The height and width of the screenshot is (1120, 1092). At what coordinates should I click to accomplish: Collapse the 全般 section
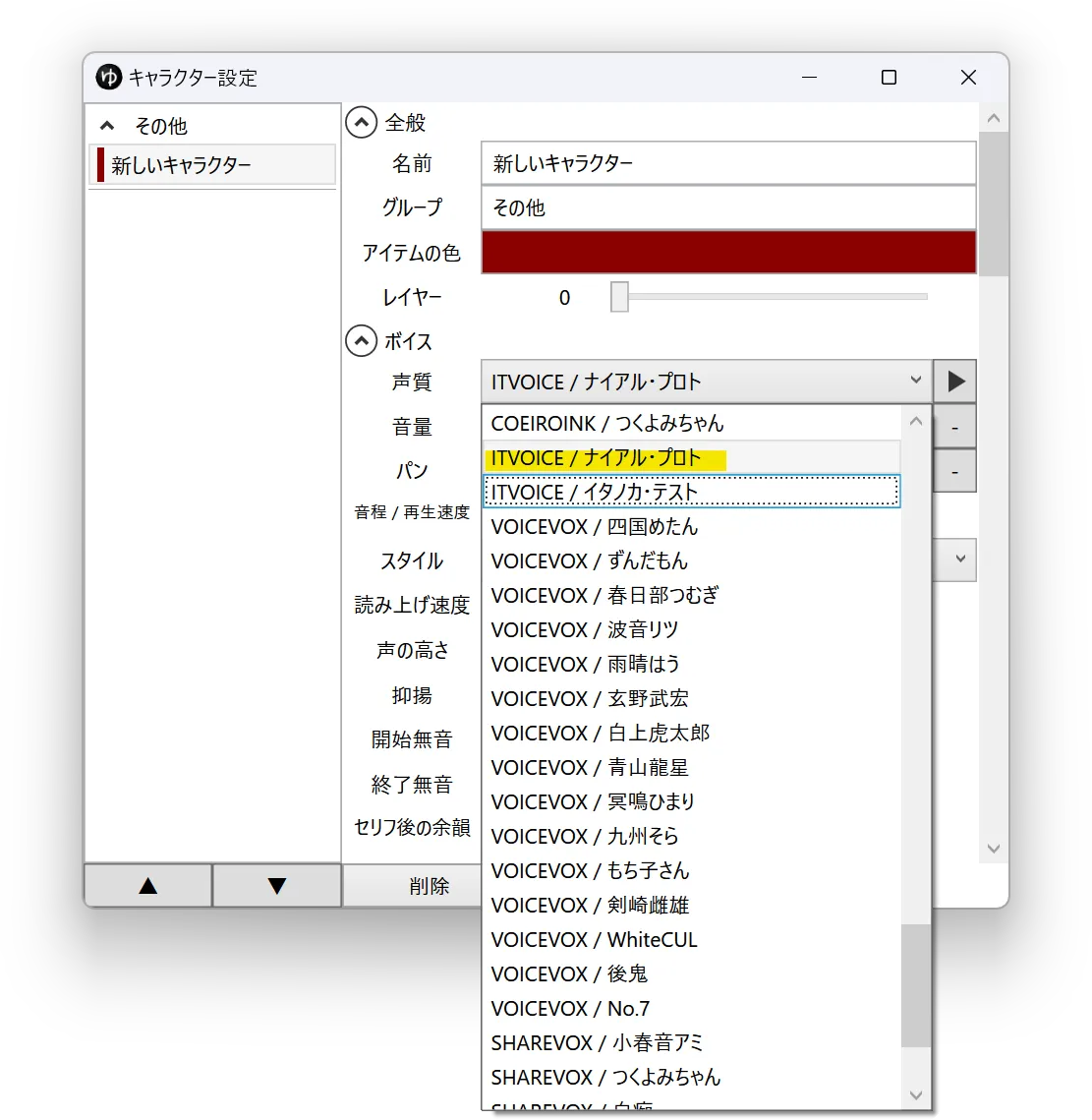362,123
